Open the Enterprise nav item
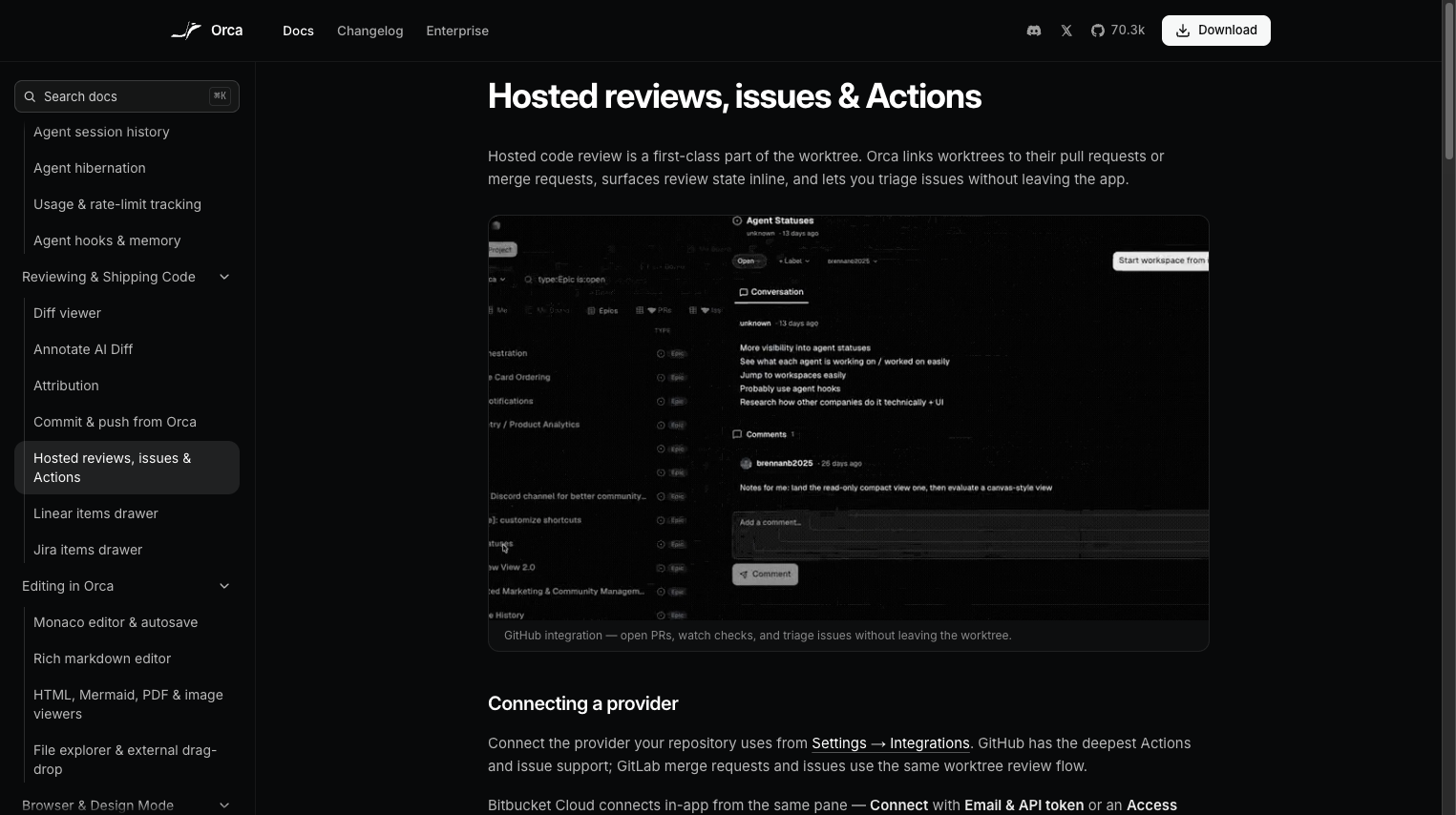This screenshot has width=1456, height=815. pos(457,31)
